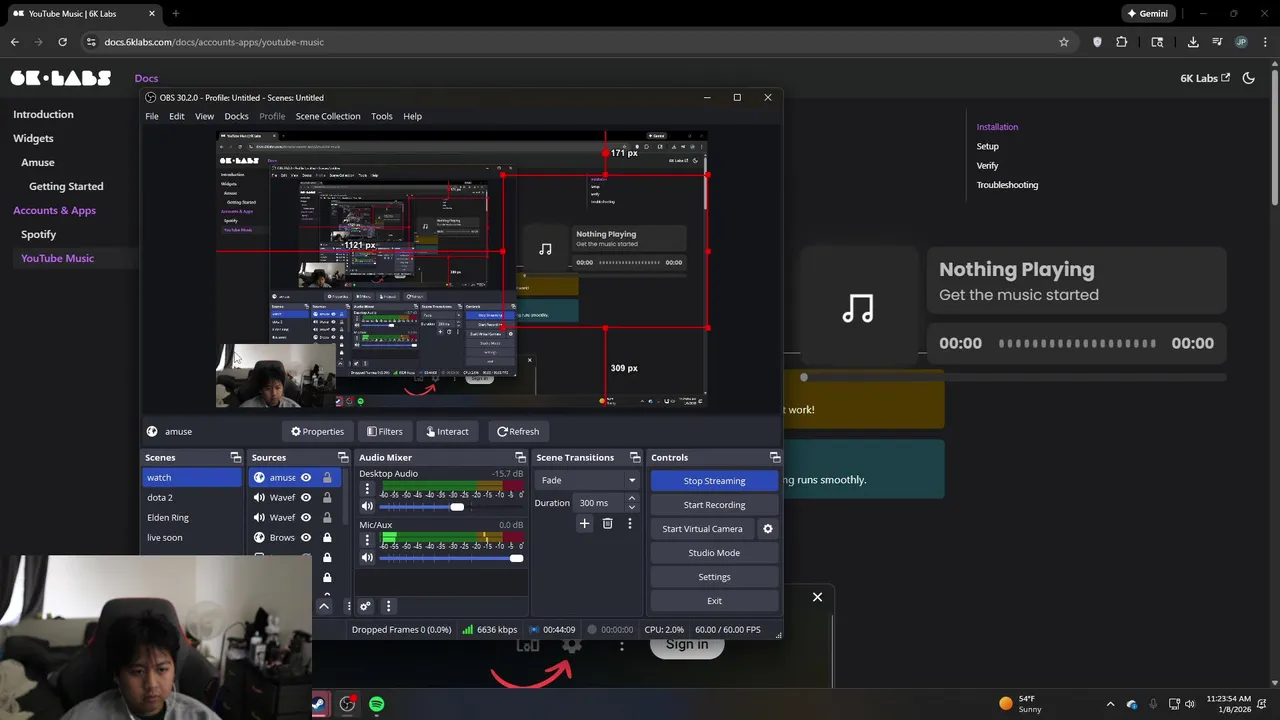This screenshot has height=720, width=1280.
Task: Show hidden system tray icons
Action: 1110,704
